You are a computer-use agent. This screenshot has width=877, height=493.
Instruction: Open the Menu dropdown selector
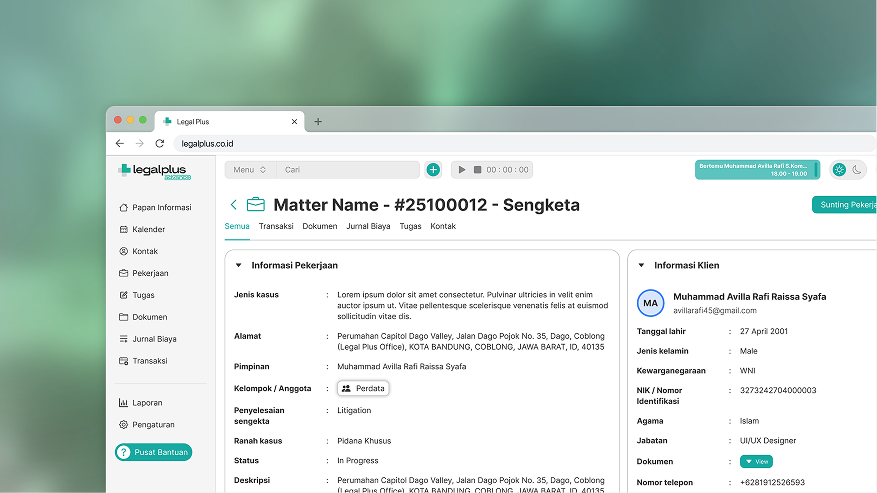click(250, 170)
